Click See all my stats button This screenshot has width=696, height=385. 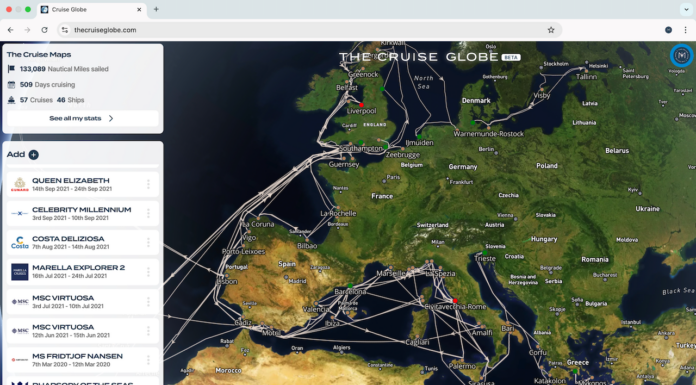[x=83, y=119]
